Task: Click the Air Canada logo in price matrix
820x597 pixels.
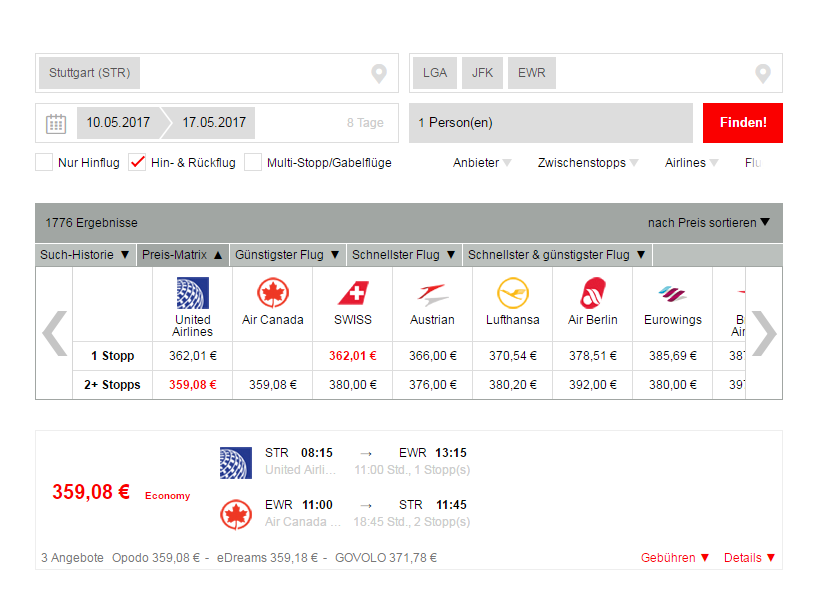Action: 272,293
